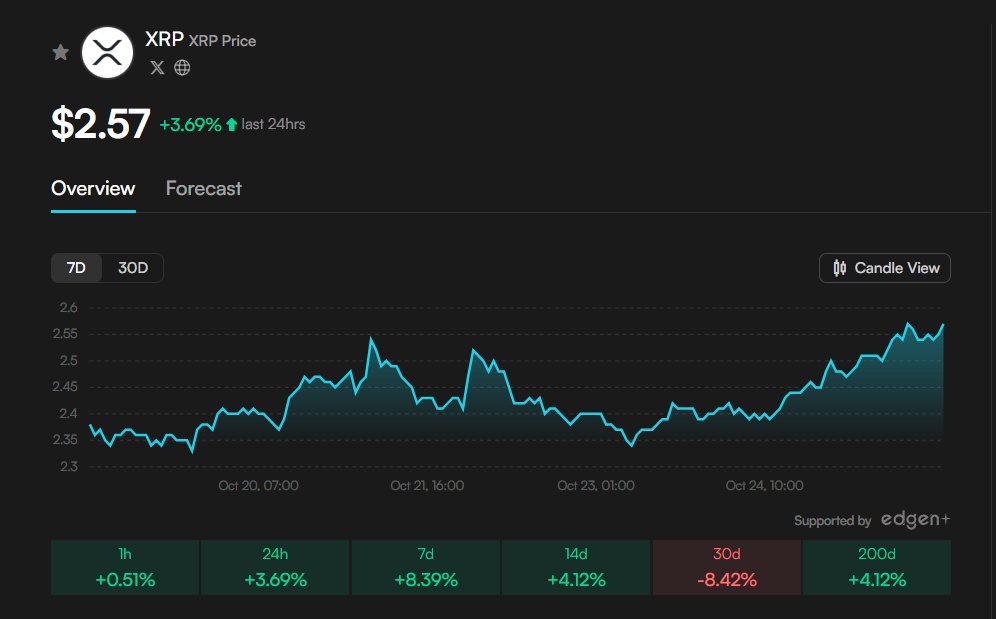996x619 pixels.
Task: Click the 2.45 y-axis label
Action: (x=65, y=386)
